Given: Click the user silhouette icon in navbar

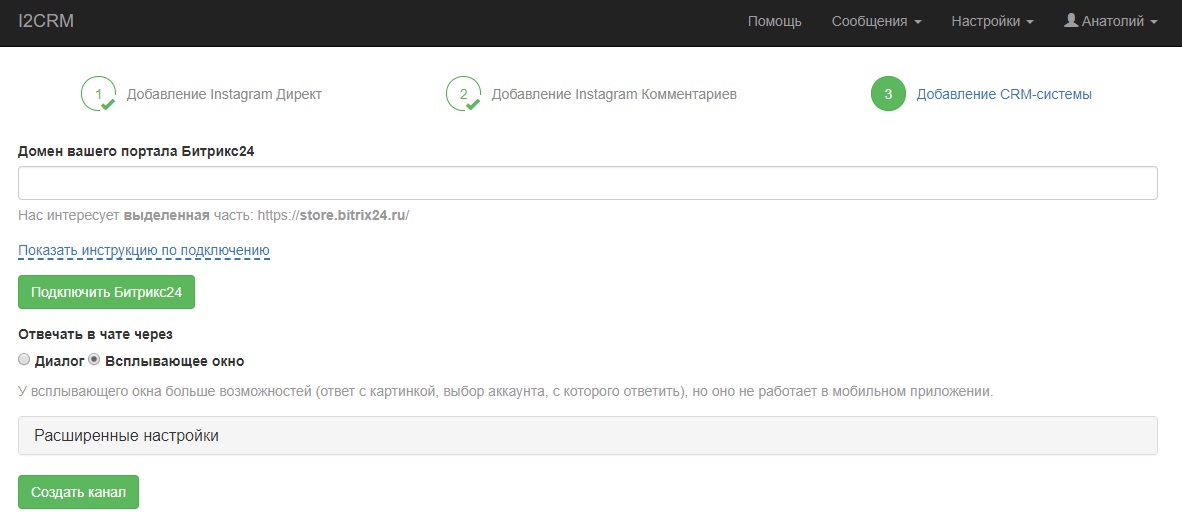Looking at the screenshot, I should (1071, 21).
